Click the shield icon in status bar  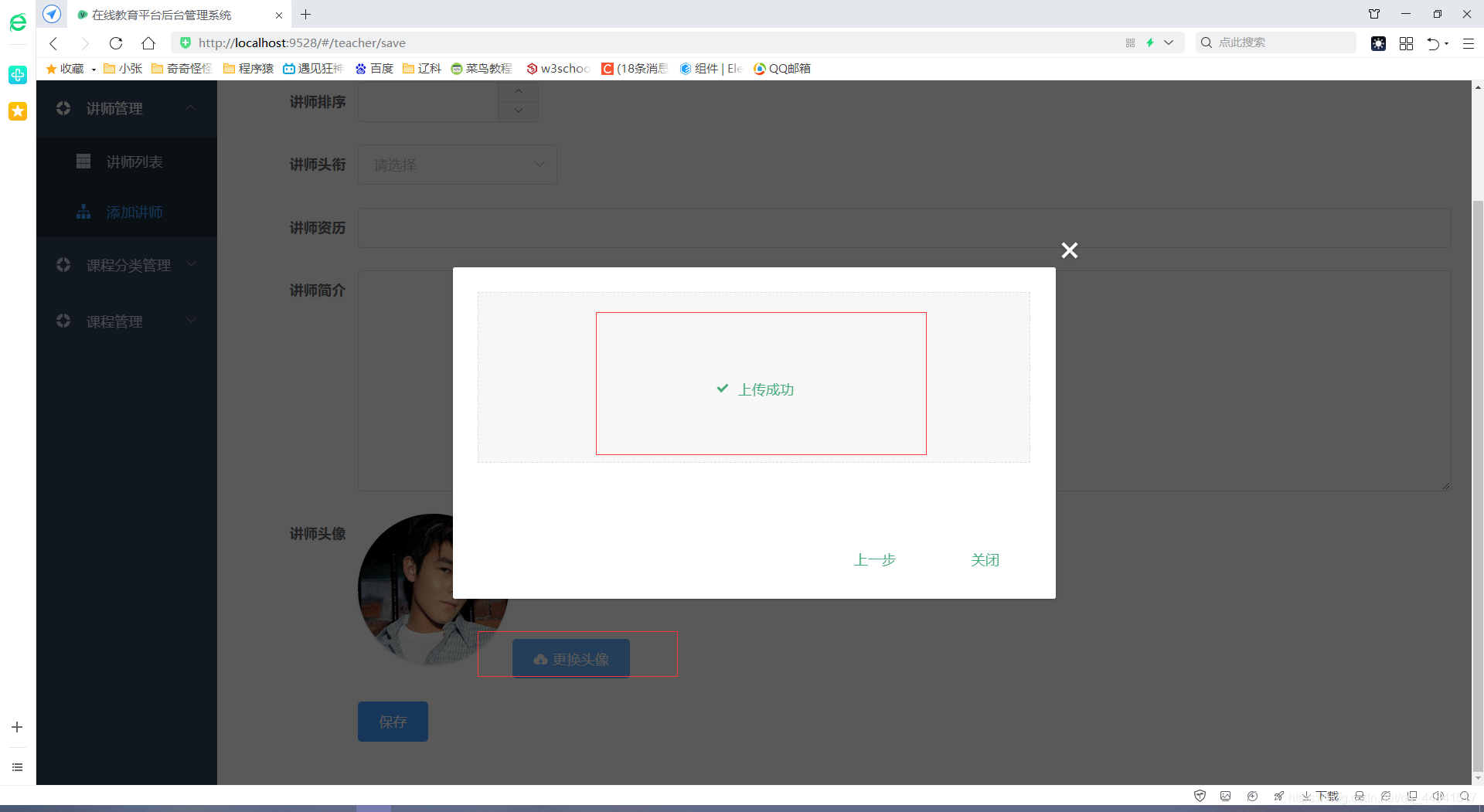pyautogui.click(x=1200, y=797)
